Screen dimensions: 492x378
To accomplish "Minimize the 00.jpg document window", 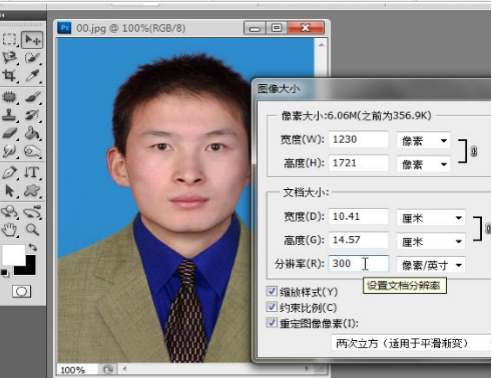I will 255,28.
